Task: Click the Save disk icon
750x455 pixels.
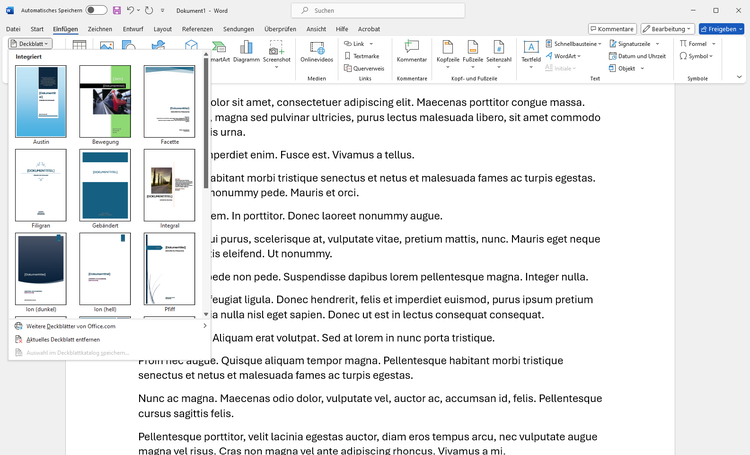Action: pos(117,10)
